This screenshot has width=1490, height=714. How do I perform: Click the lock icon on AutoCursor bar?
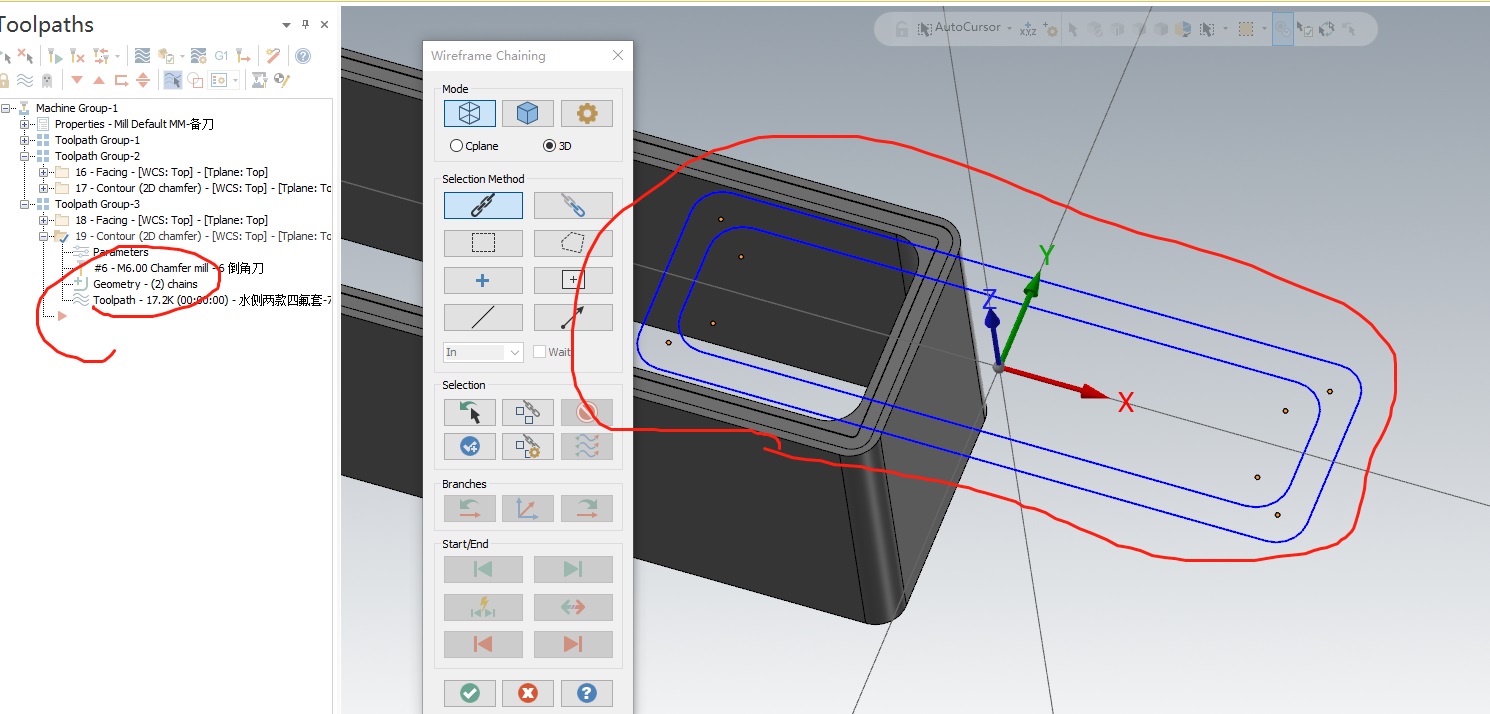coord(902,29)
